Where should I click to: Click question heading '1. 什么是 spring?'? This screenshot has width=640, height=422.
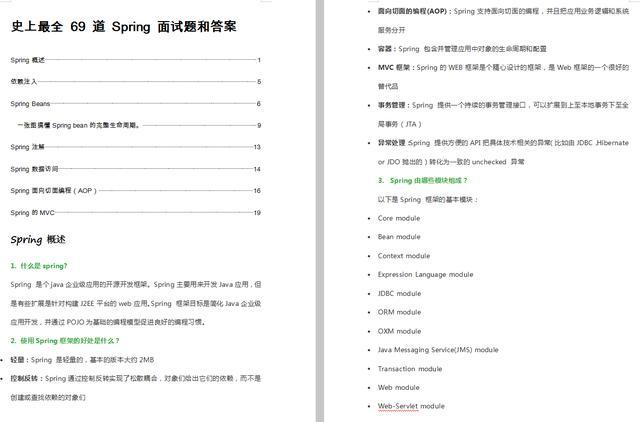click(x=39, y=266)
